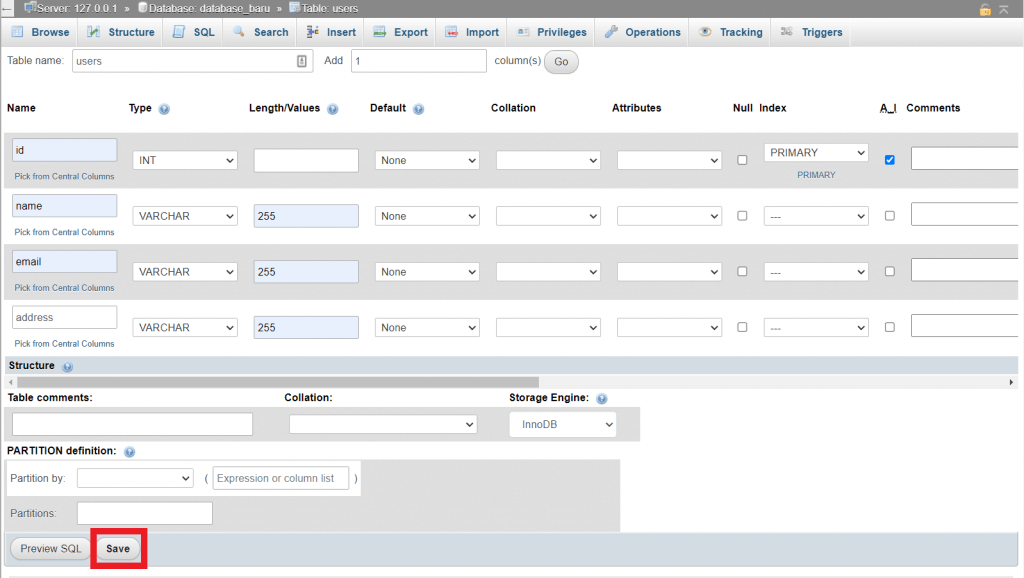Open the Storage Engine dropdown showing InnoDB
The width and height of the screenshot is (1024, 578).
[x=562, y=424]
